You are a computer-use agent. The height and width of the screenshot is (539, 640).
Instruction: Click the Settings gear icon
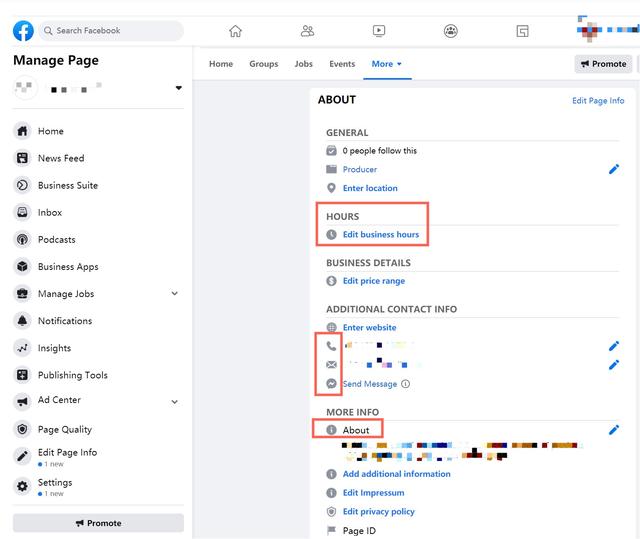click(x=22, y=486)
